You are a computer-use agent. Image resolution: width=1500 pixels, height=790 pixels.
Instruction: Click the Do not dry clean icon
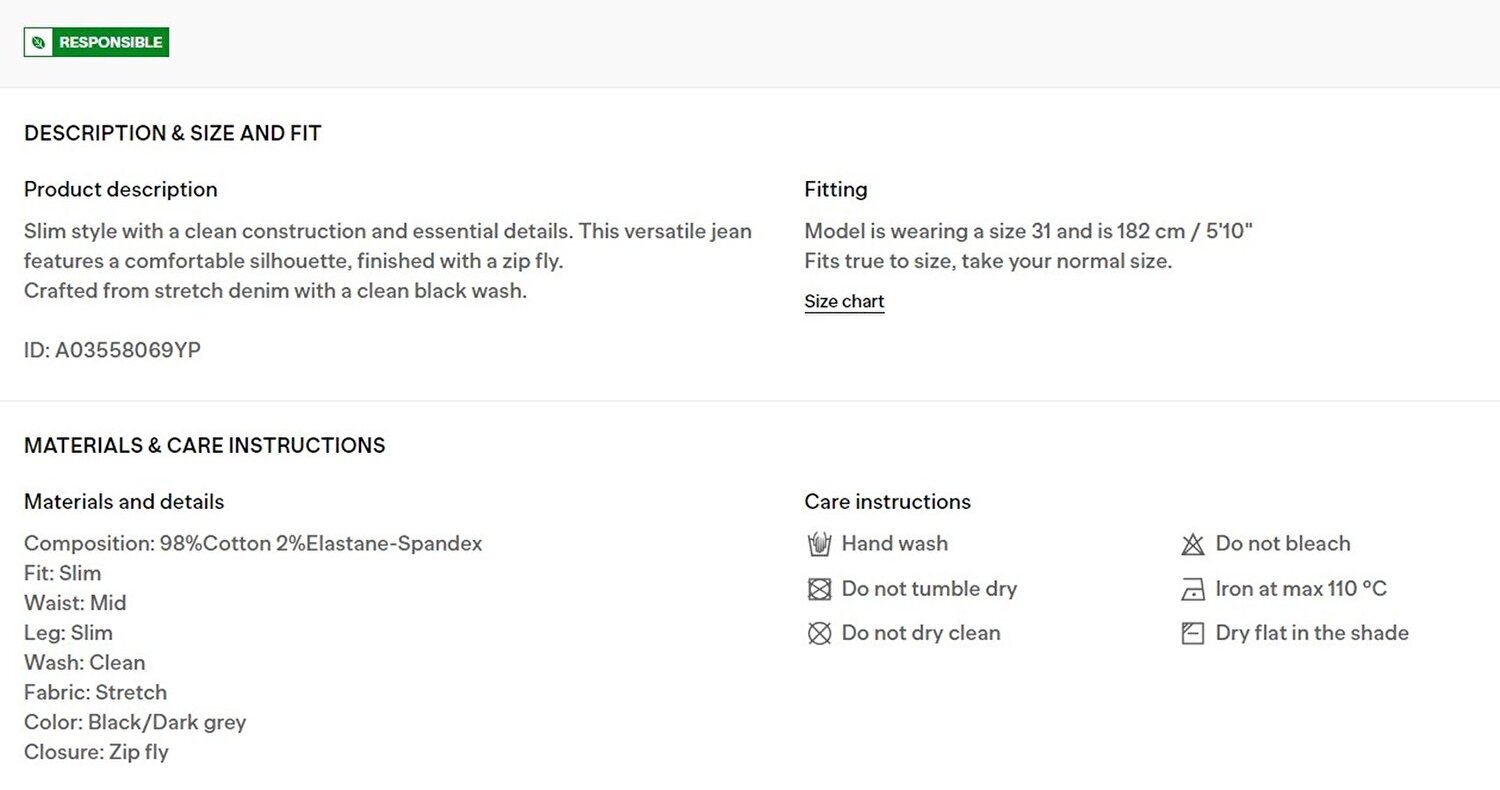pyautogui.click(x=819, y=633)
